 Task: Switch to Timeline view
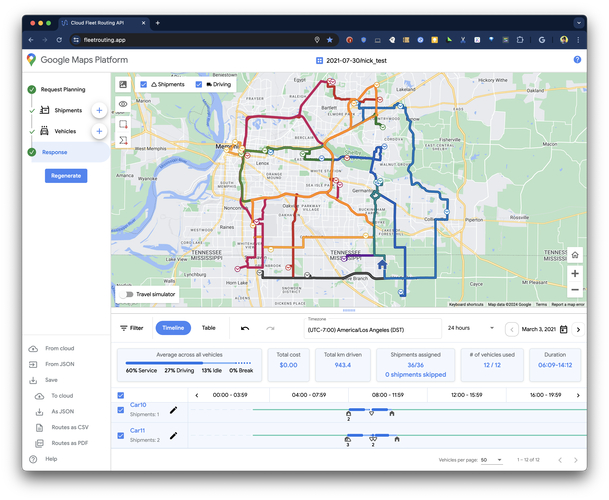[x=173, y=328]
